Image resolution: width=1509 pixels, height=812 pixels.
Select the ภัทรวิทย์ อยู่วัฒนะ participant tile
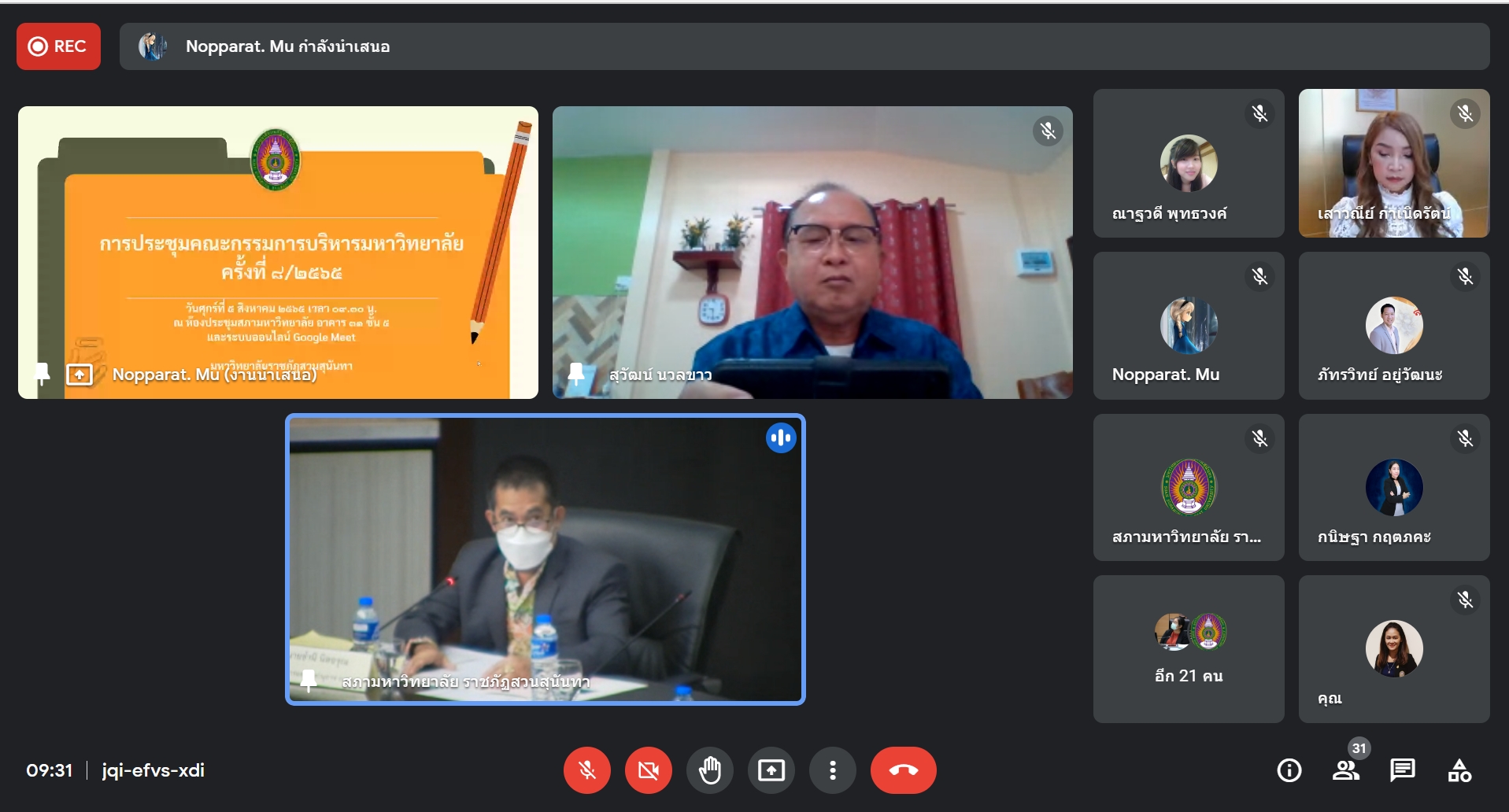click(x=1393, y=326)
